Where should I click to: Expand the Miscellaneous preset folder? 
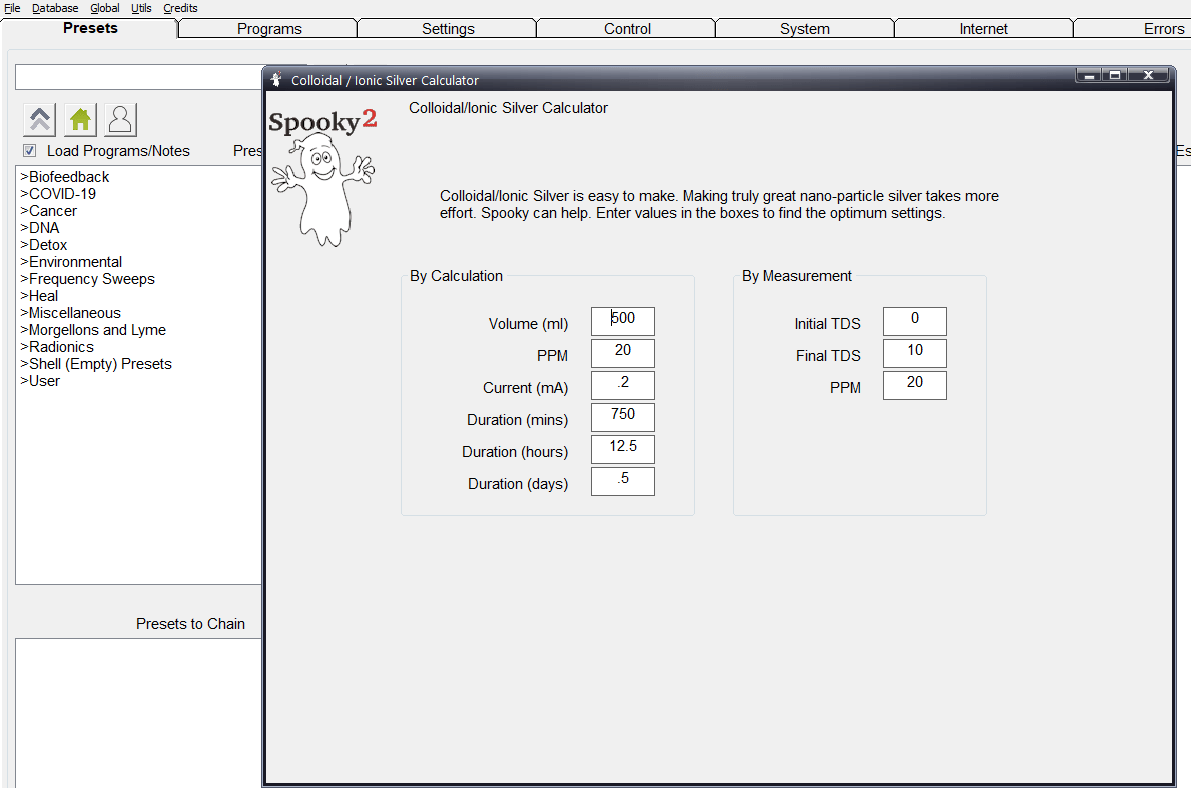[x=70, y=313]
